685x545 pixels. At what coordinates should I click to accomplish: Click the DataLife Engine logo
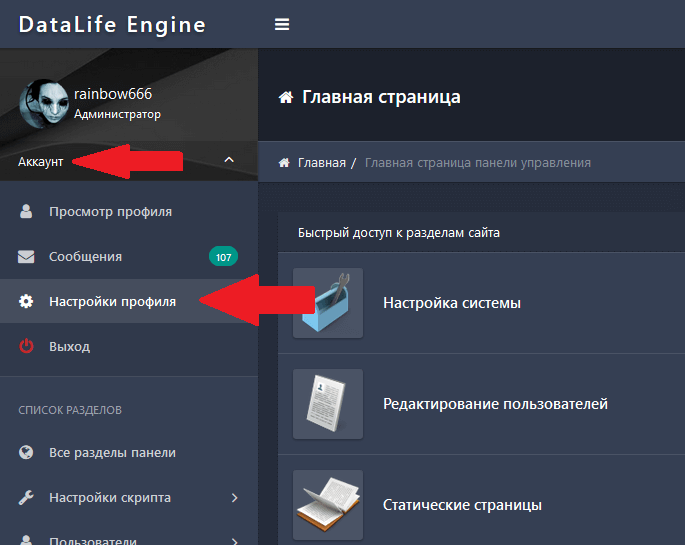(x=112, y=24)
